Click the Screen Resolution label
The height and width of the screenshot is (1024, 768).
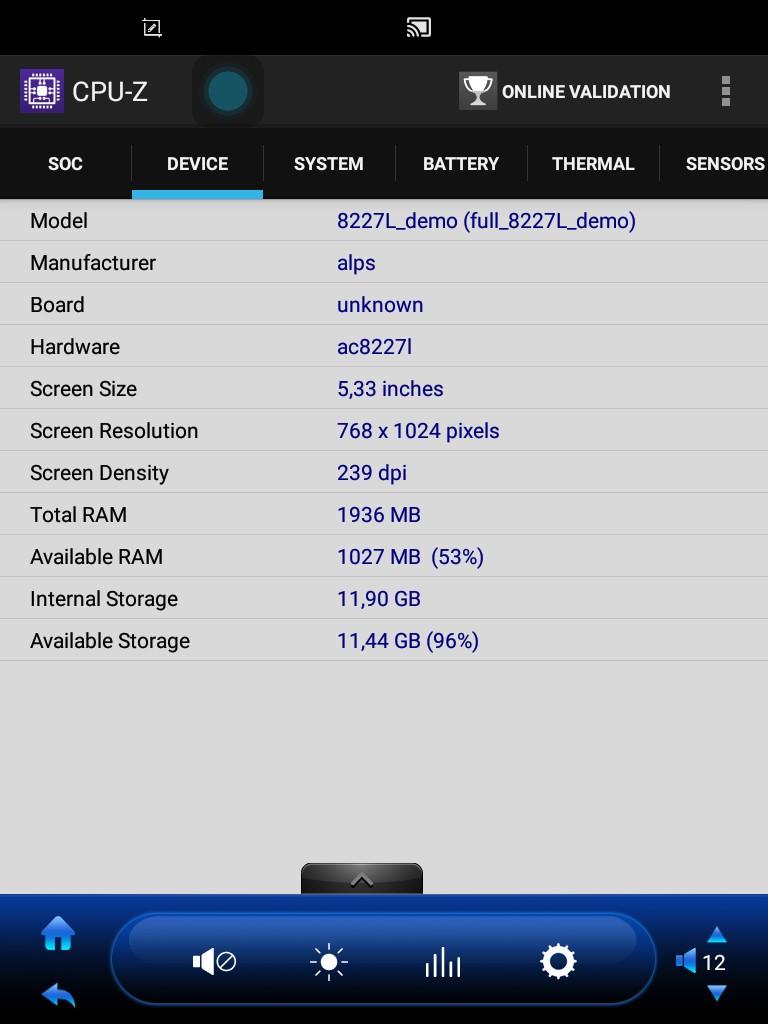pyautogui.click(x=114, y=431)
